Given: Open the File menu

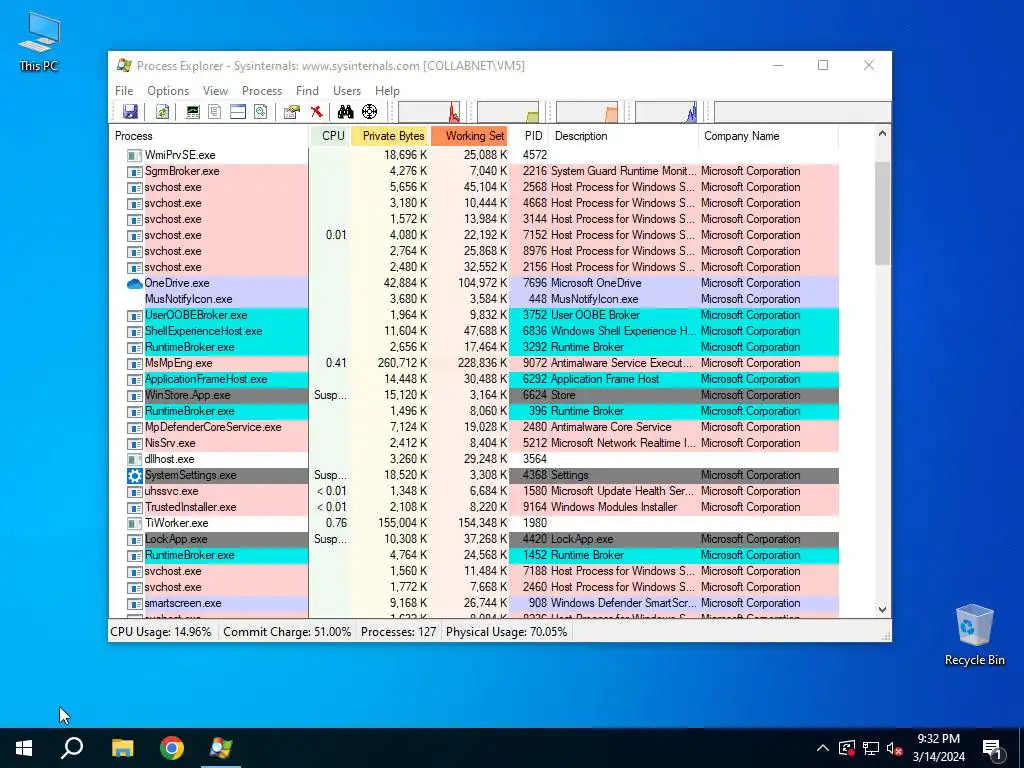Looking at the screenshot, I should pos(124,91).
